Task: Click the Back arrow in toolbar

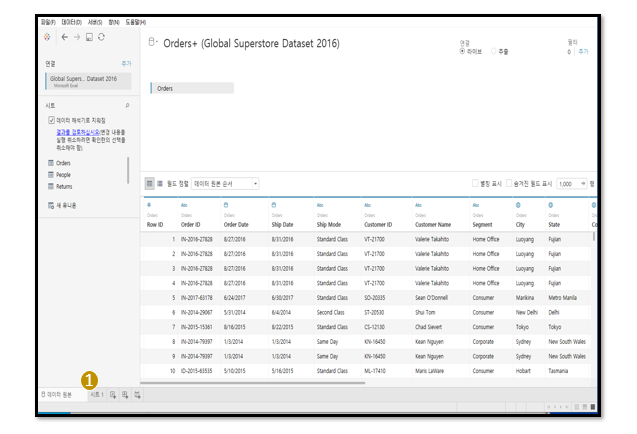Action: coord(65,37)
